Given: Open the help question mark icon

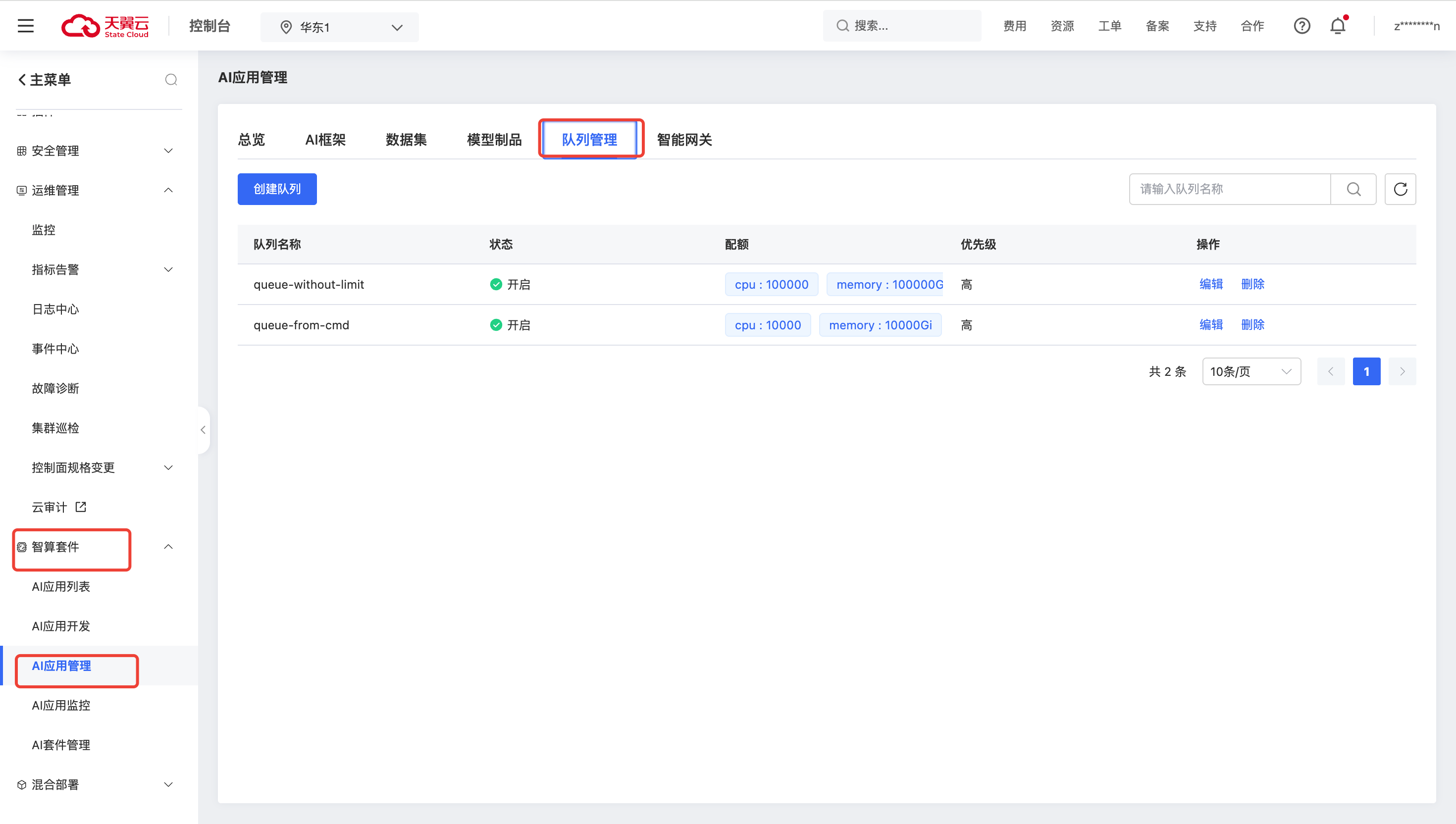Looking at the screenshot, I should (x=1301, y=26).
